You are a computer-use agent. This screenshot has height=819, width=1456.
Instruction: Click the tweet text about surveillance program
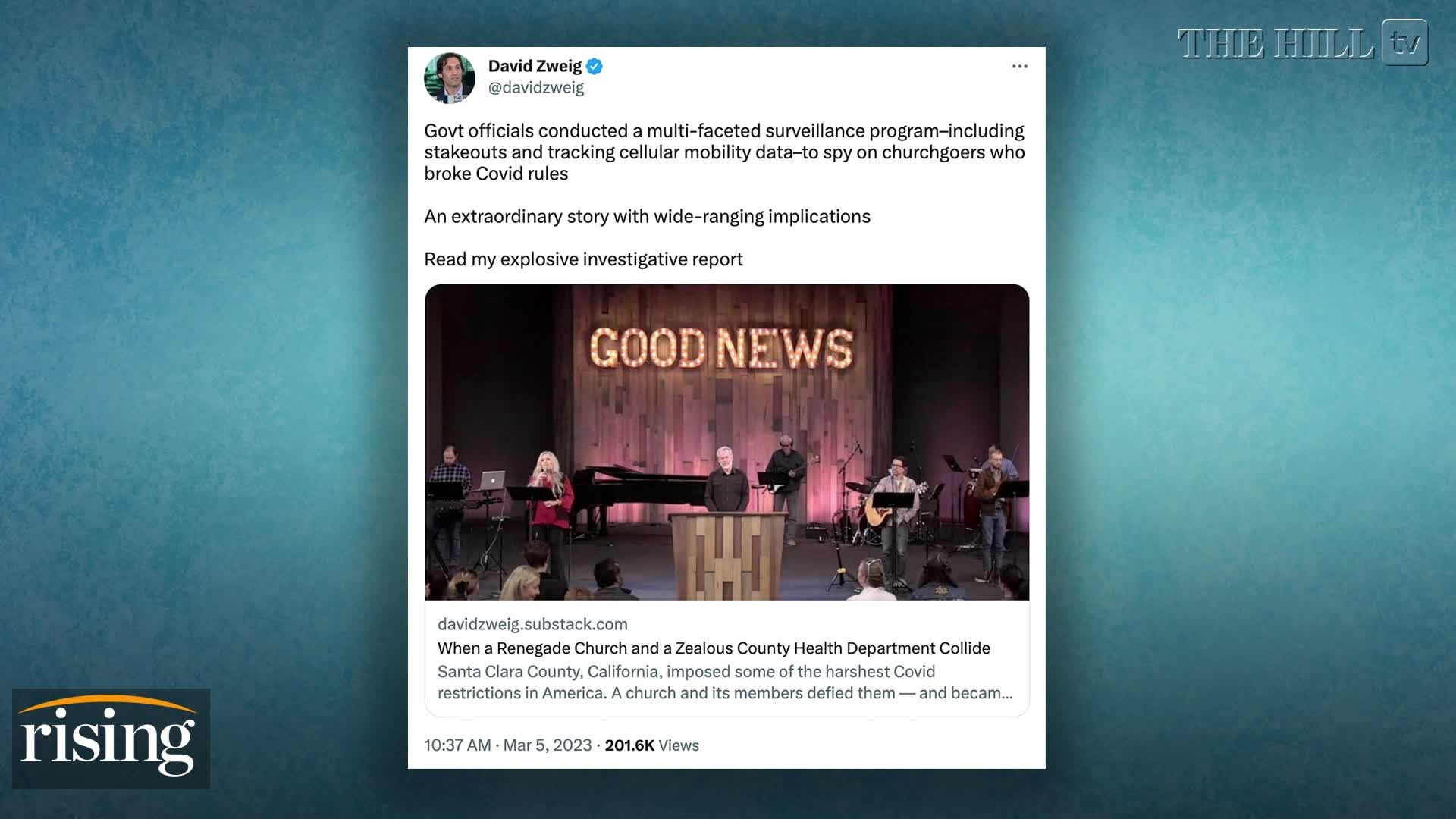tap(724, 152)
